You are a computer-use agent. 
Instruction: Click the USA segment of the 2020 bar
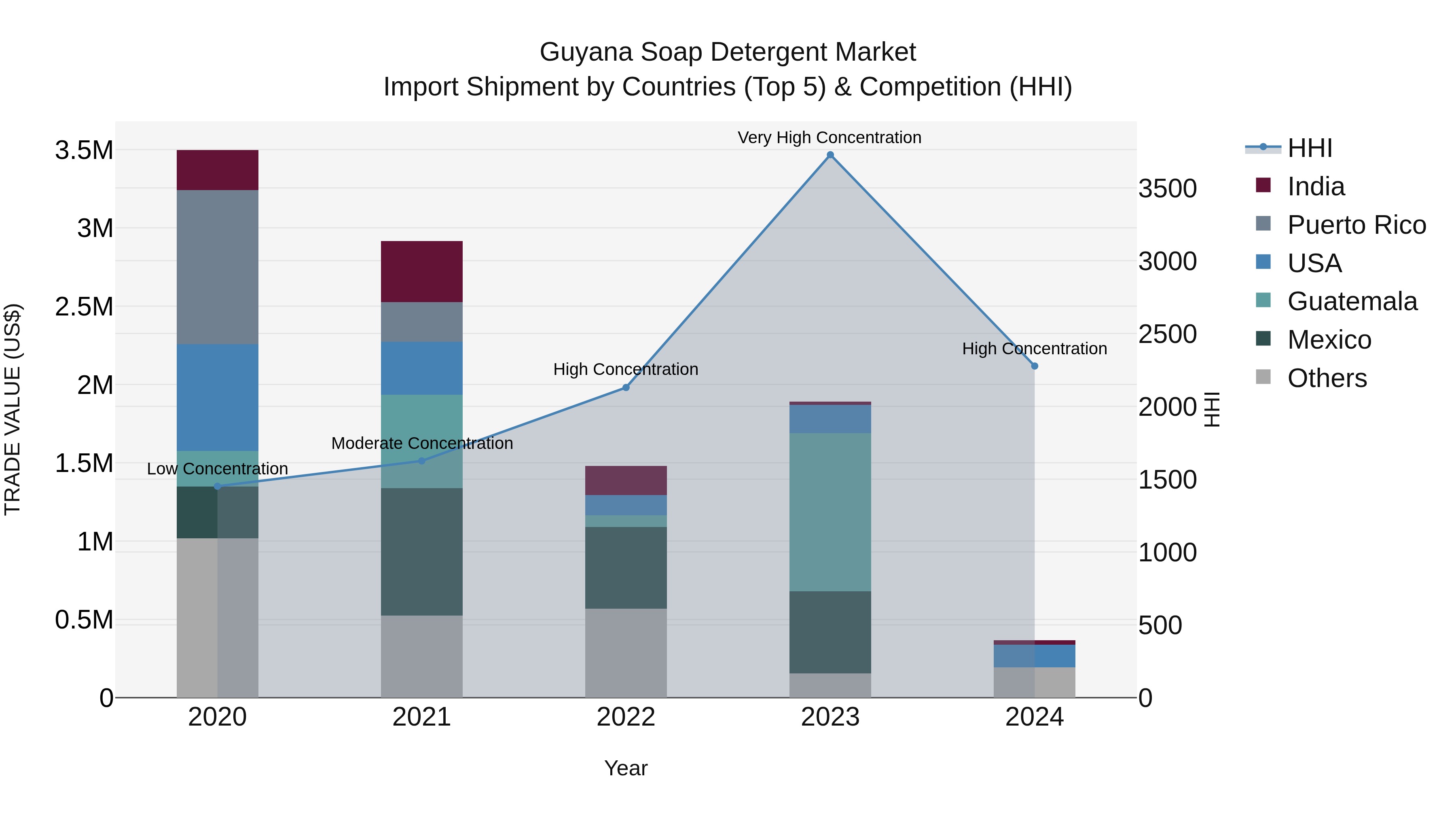coord(218,397)
